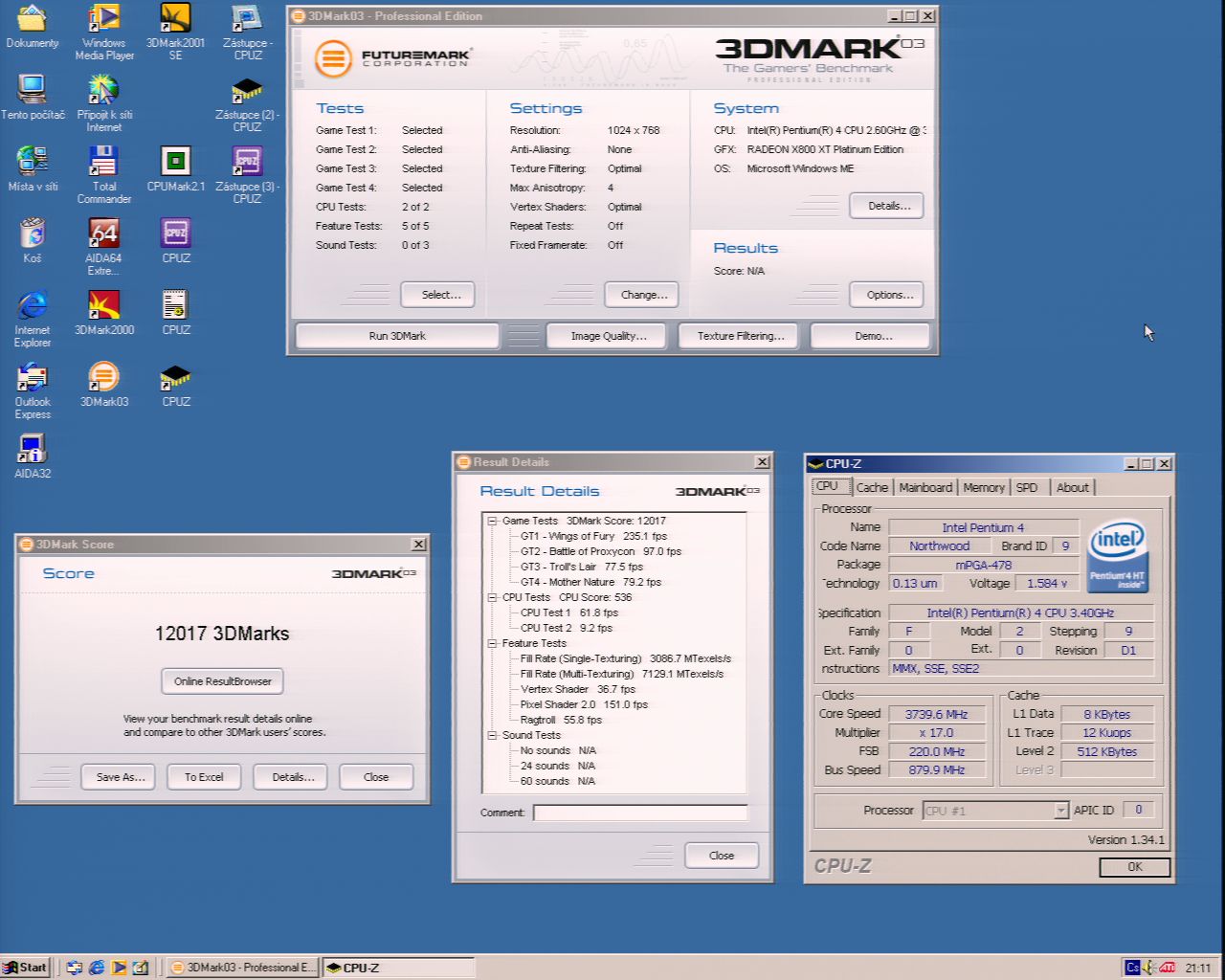Open the About tab in CPU-Z
This screenshot has width=1225, height=980.
click(x=1072, y=487)
